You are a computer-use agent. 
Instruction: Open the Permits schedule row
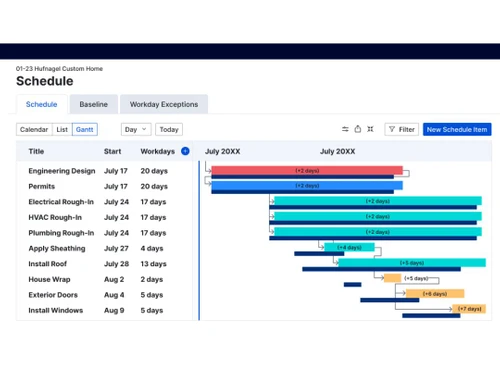pyautogui.click(x=104, y=186)
